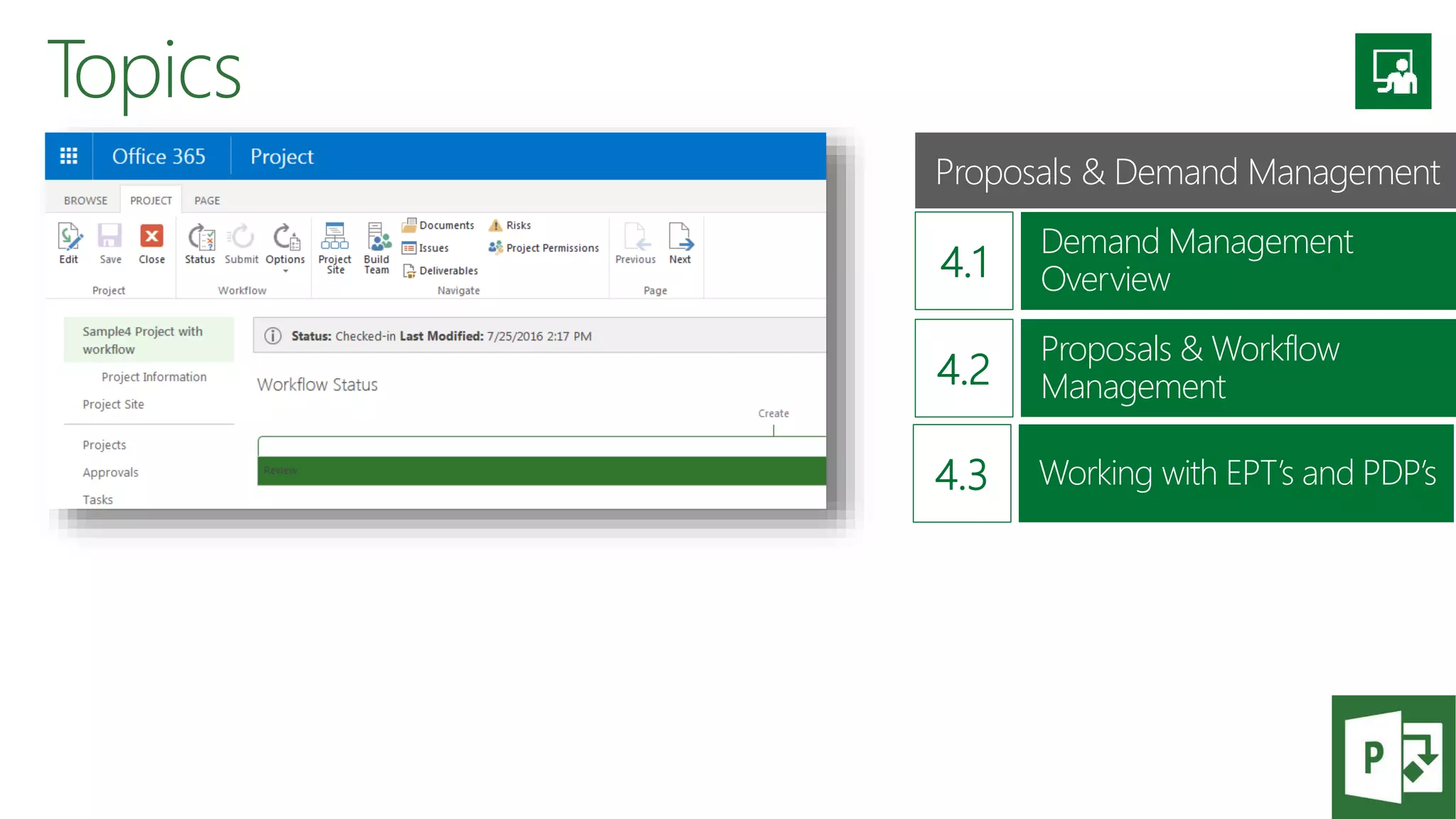Open Approvals sidebar link
The height and width of the screenshot is (819, 1456).
110,472
